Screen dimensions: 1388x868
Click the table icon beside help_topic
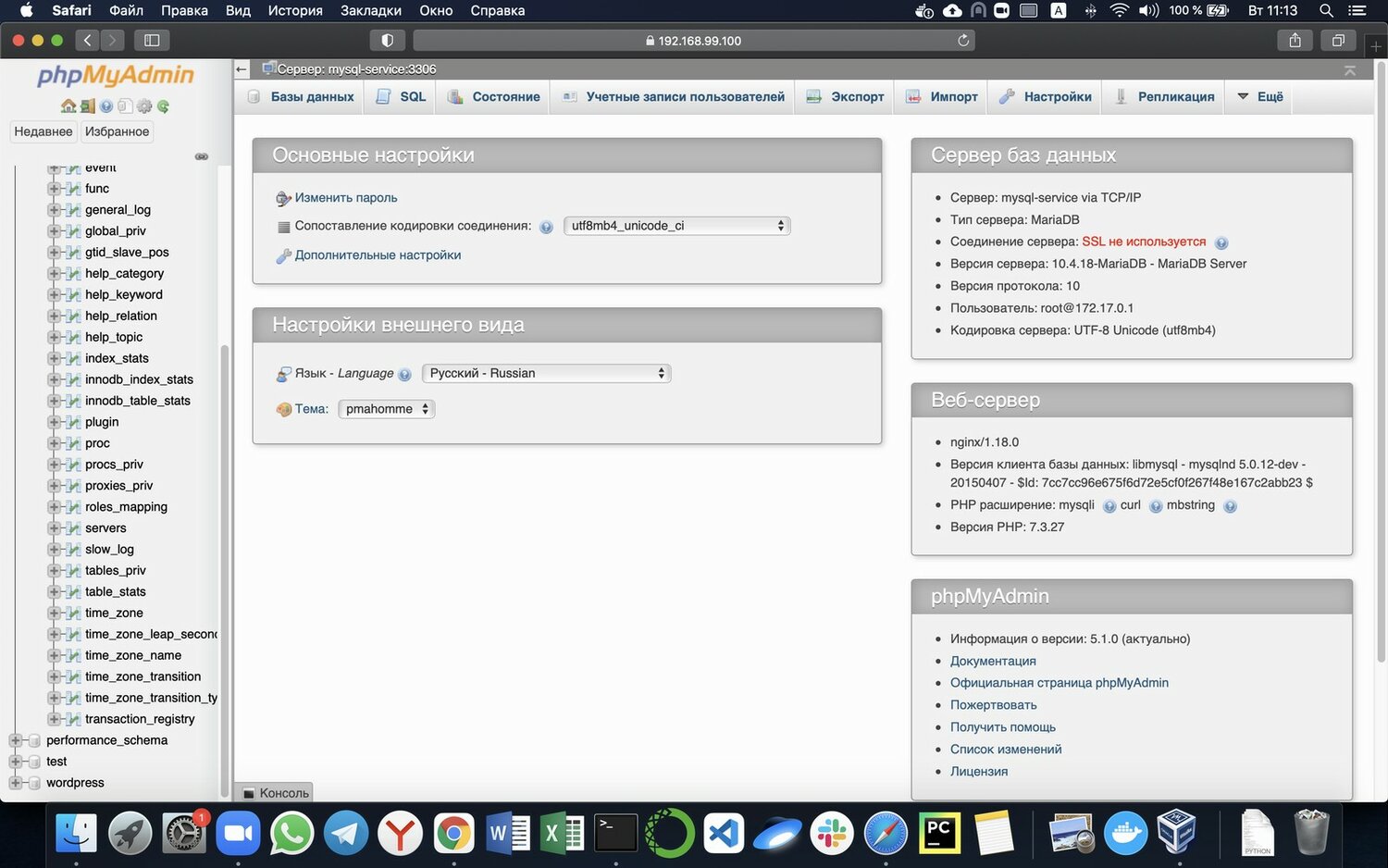point(73,338)
